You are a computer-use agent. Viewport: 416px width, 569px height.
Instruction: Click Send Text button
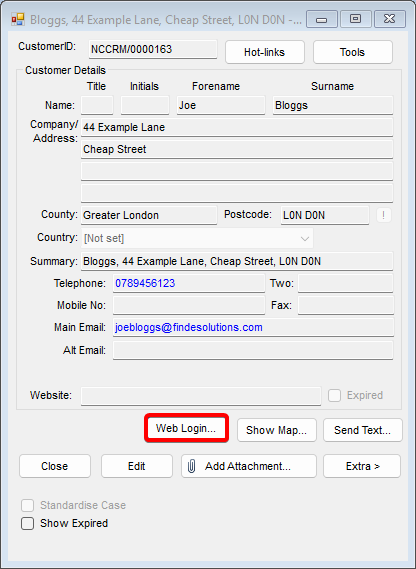363,430
